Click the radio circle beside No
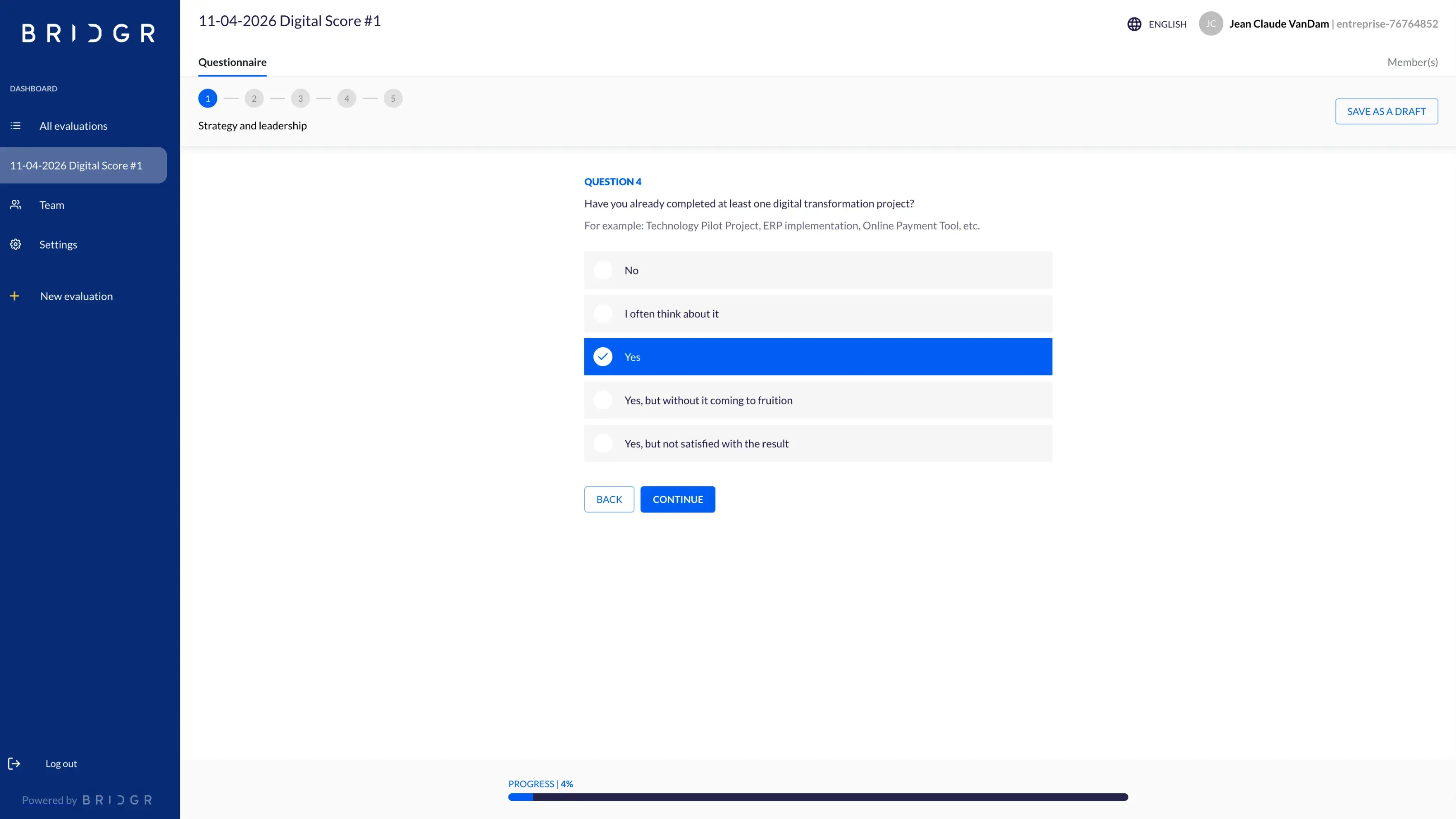 point(602,270)
